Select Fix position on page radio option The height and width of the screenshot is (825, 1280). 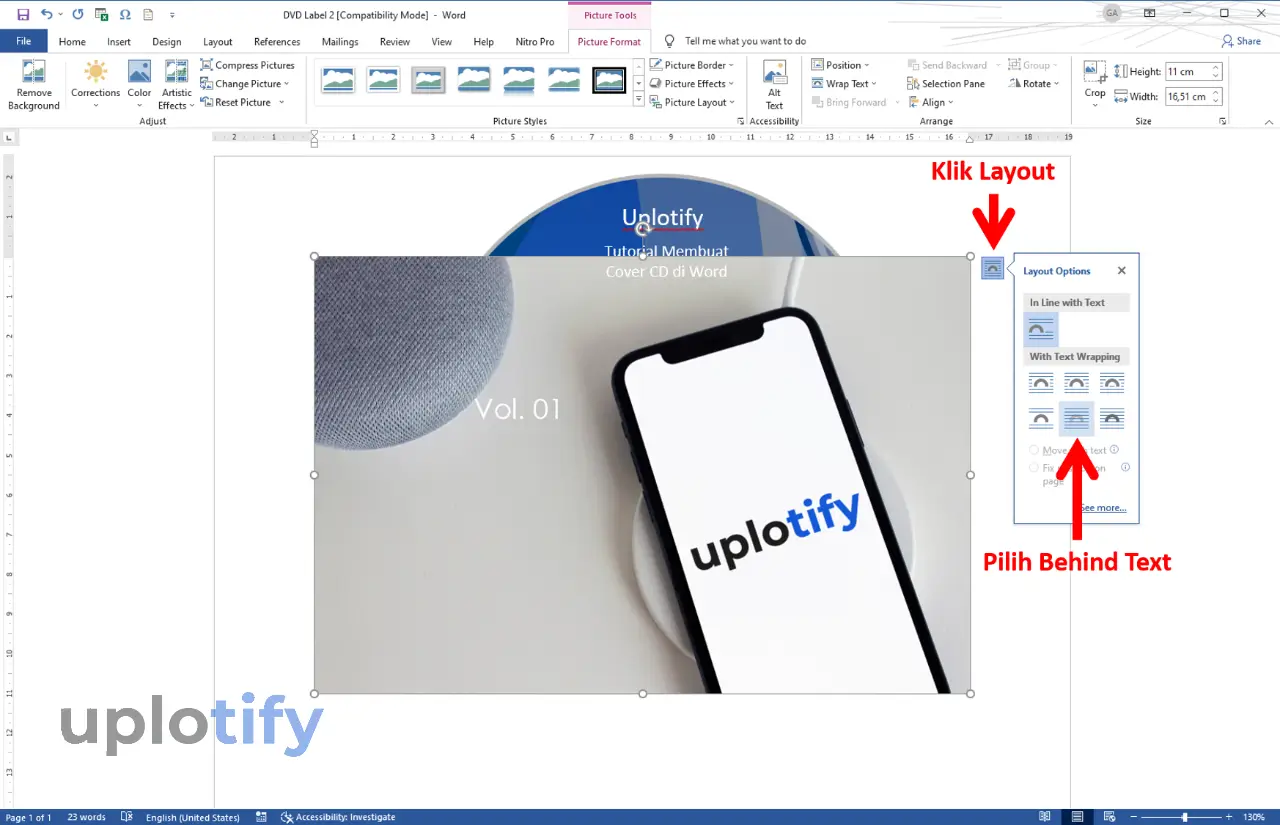click(1034, 467)
